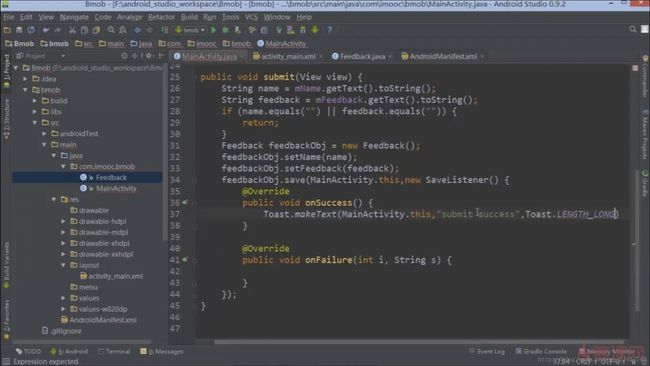This screenshot has height=366, width=650.
Task: Open Project panel settings gear icon
Action: coord(149,56)
